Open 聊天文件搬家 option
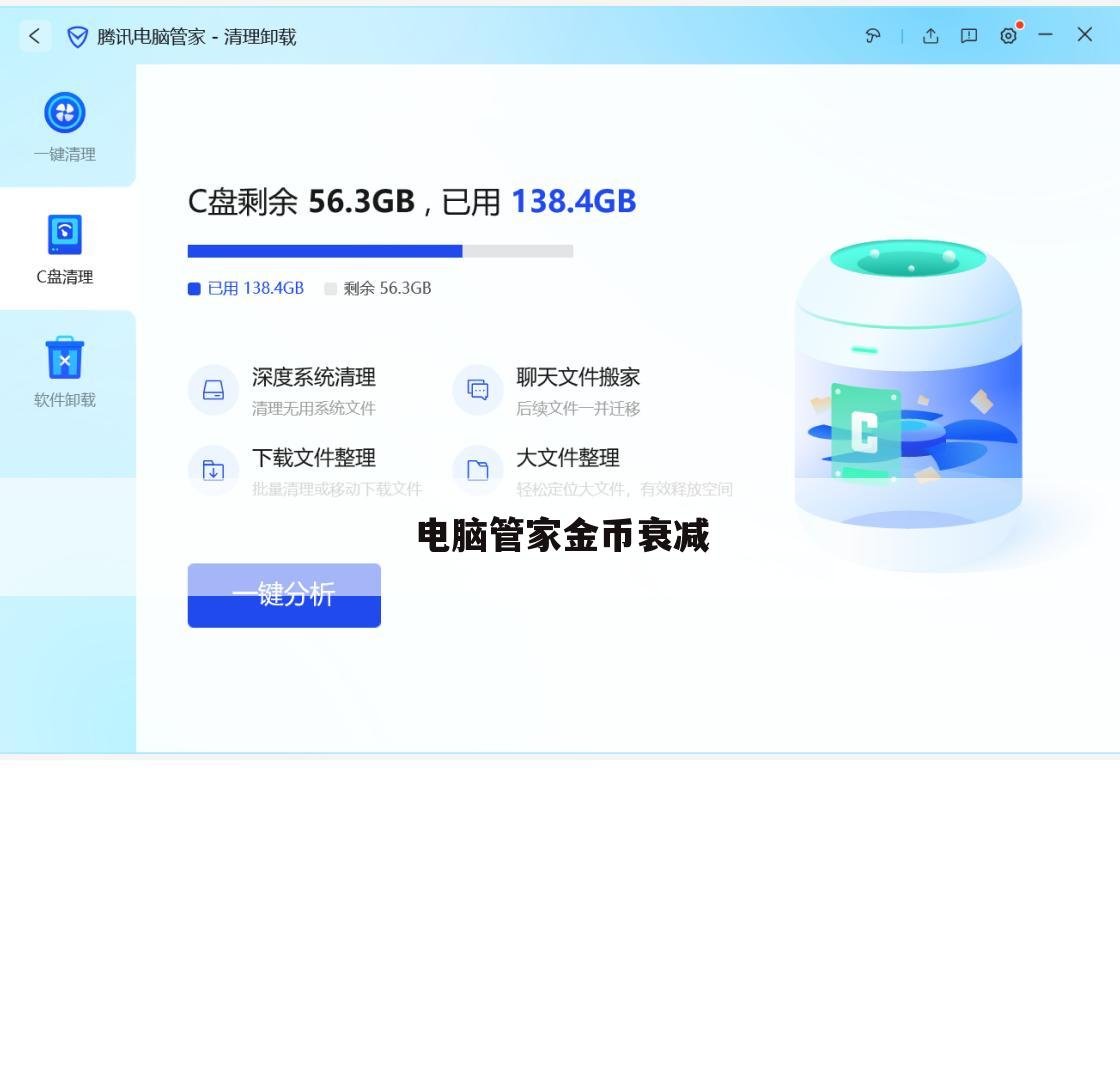Image resolution: width=1120 pixels, height=1075 pixels. point(578,377)
